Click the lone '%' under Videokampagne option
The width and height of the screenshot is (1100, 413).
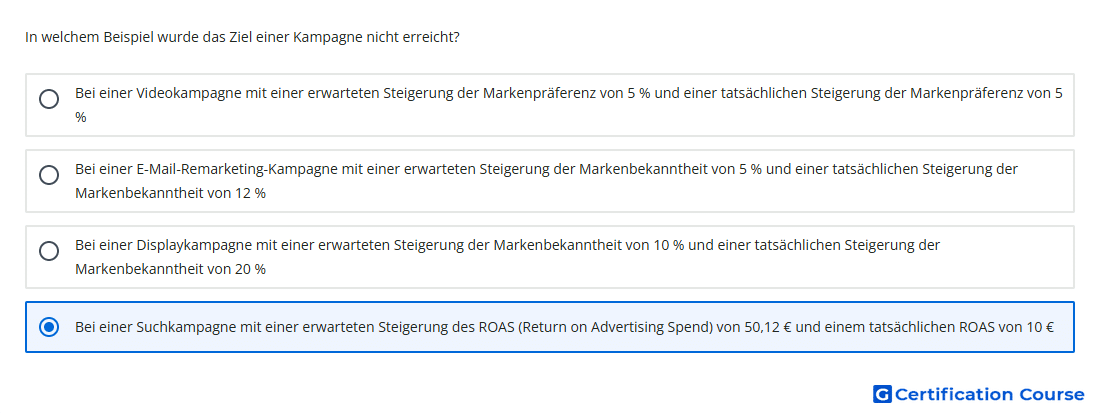coord(81,118)
